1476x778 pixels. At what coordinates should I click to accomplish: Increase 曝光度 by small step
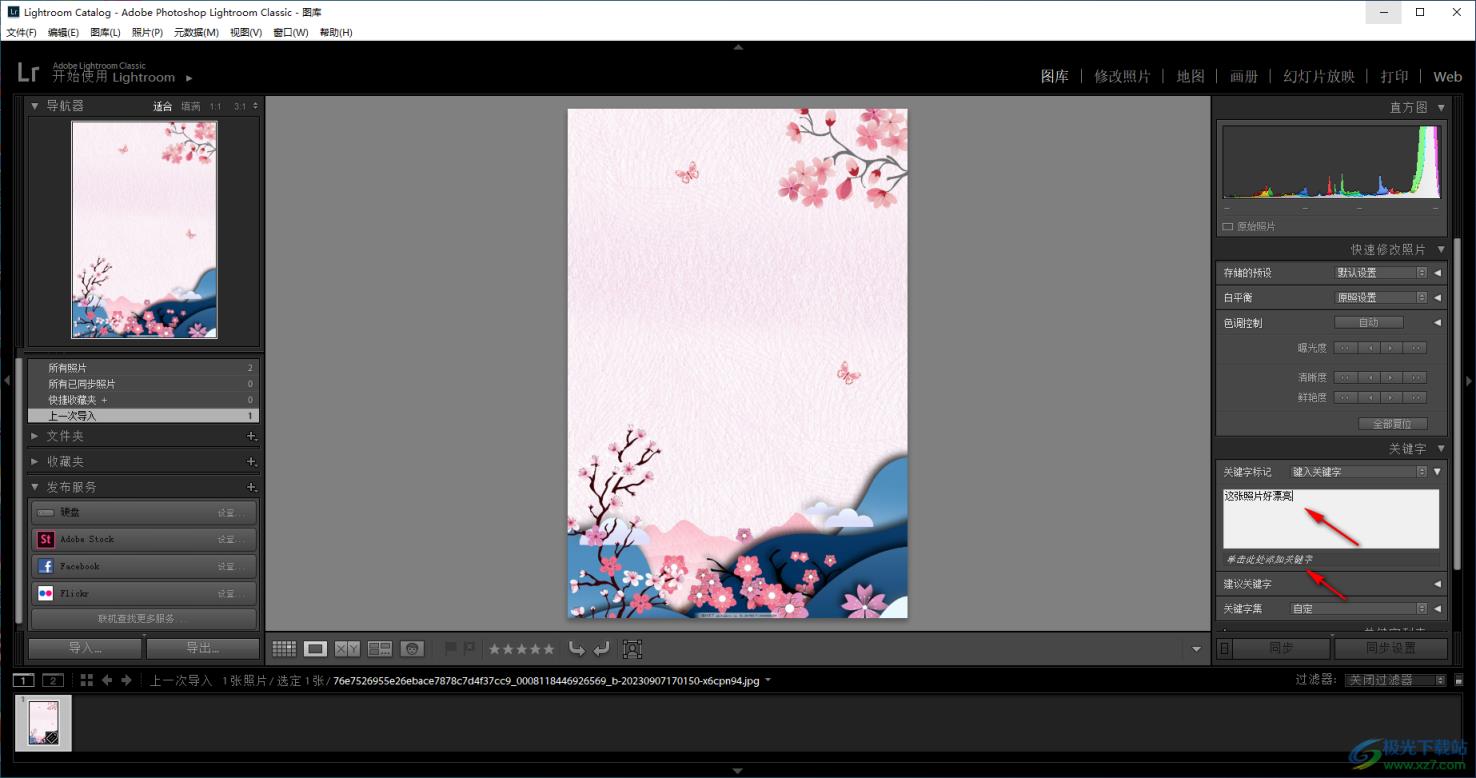click(x=1391, y=348)
